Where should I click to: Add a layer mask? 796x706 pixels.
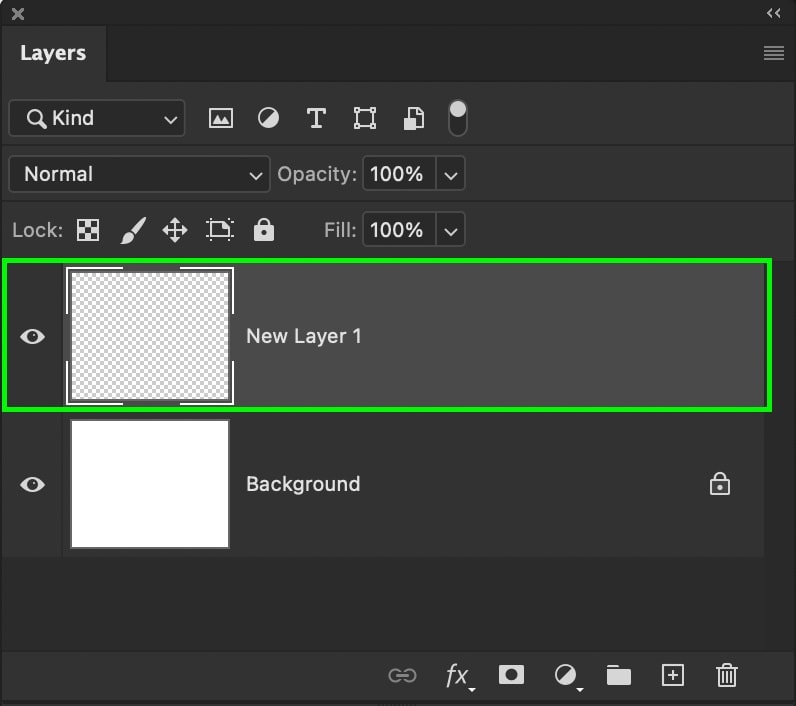511,676
